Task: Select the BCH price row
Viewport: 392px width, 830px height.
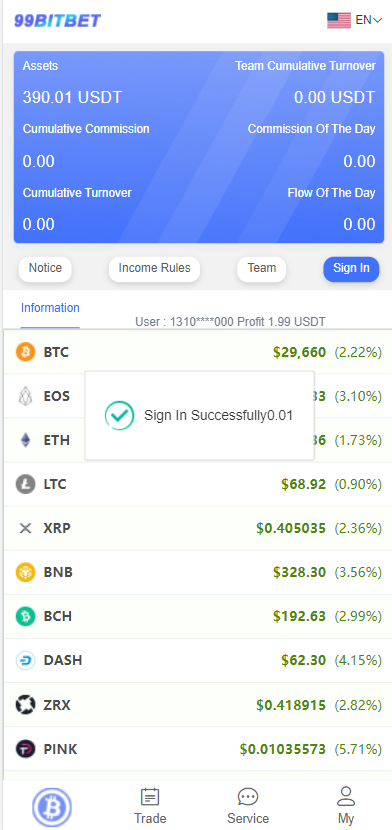Action: [197, 616]
